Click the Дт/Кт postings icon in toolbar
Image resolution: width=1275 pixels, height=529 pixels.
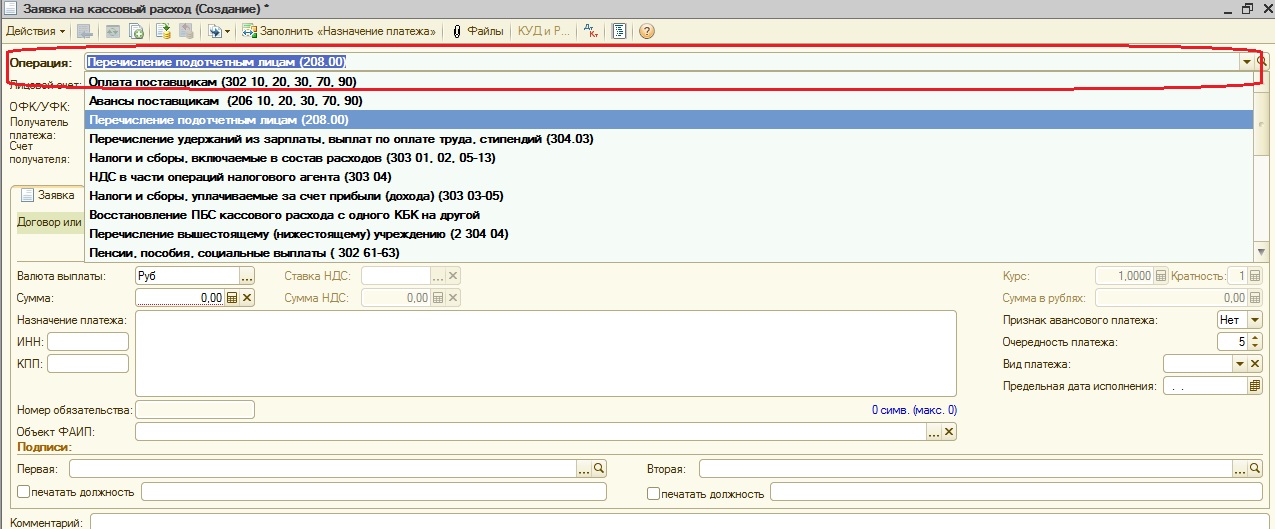590,31
